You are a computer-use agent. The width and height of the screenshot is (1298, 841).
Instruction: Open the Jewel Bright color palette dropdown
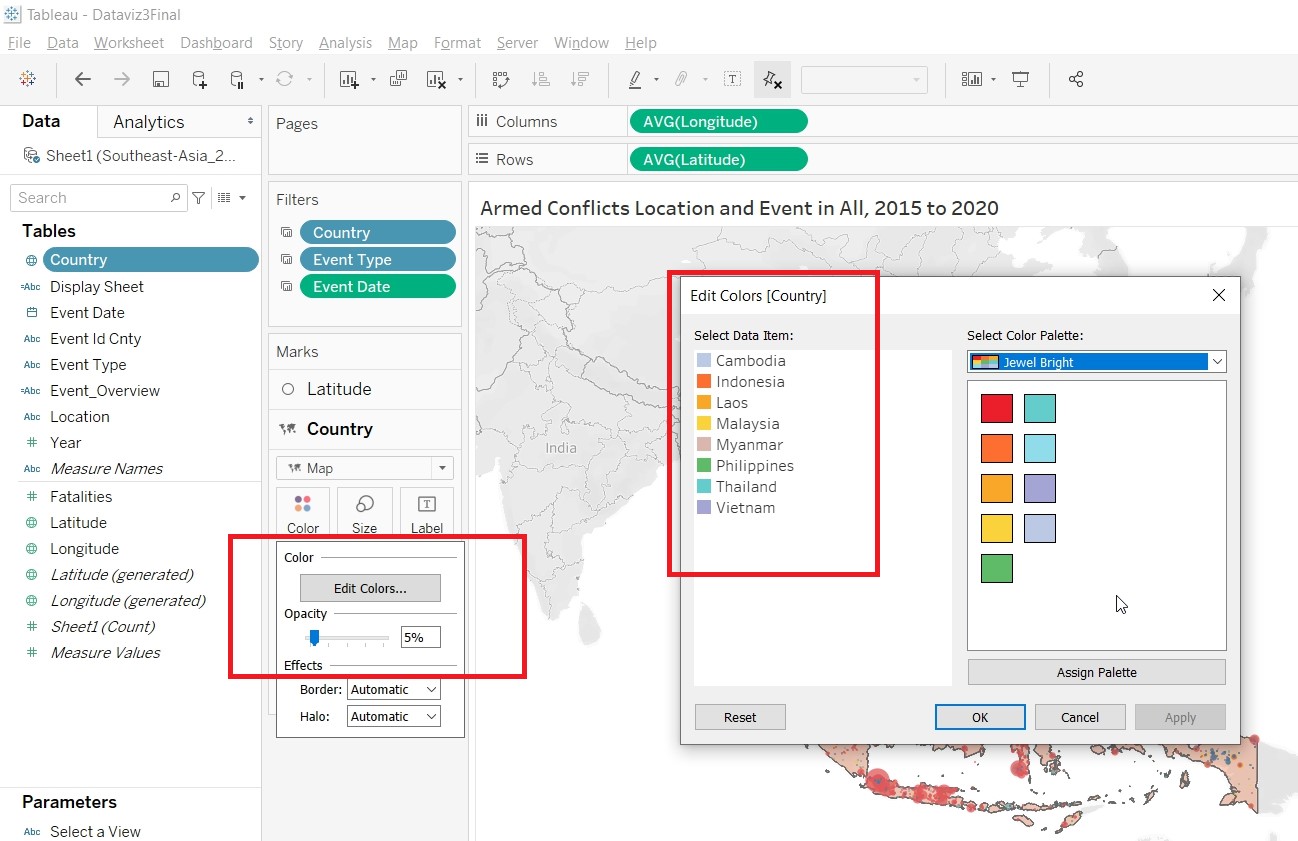click(1096, 362)
